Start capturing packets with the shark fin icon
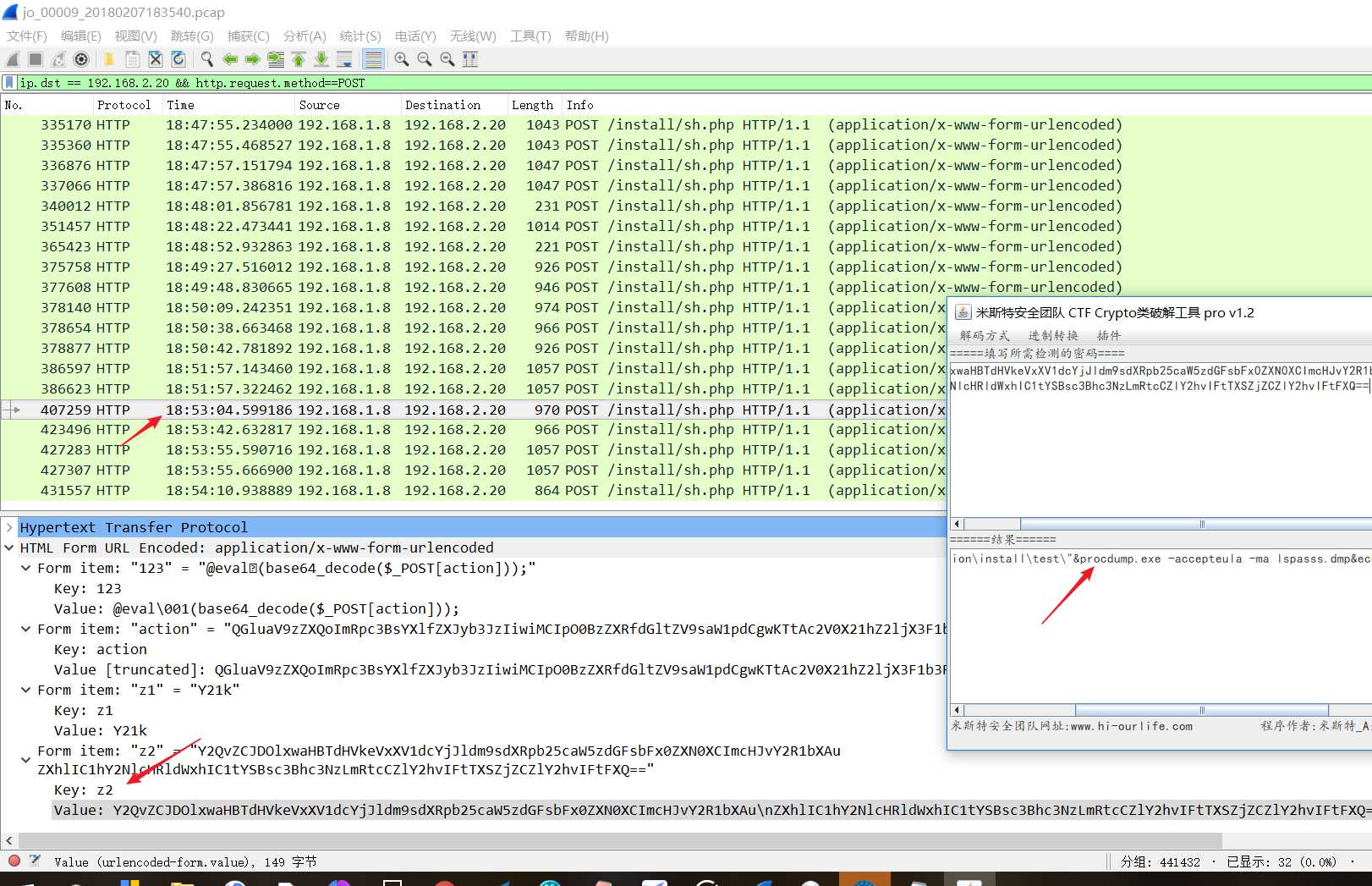The width and height of the screenshot is (1372, 886). (13, 59)
